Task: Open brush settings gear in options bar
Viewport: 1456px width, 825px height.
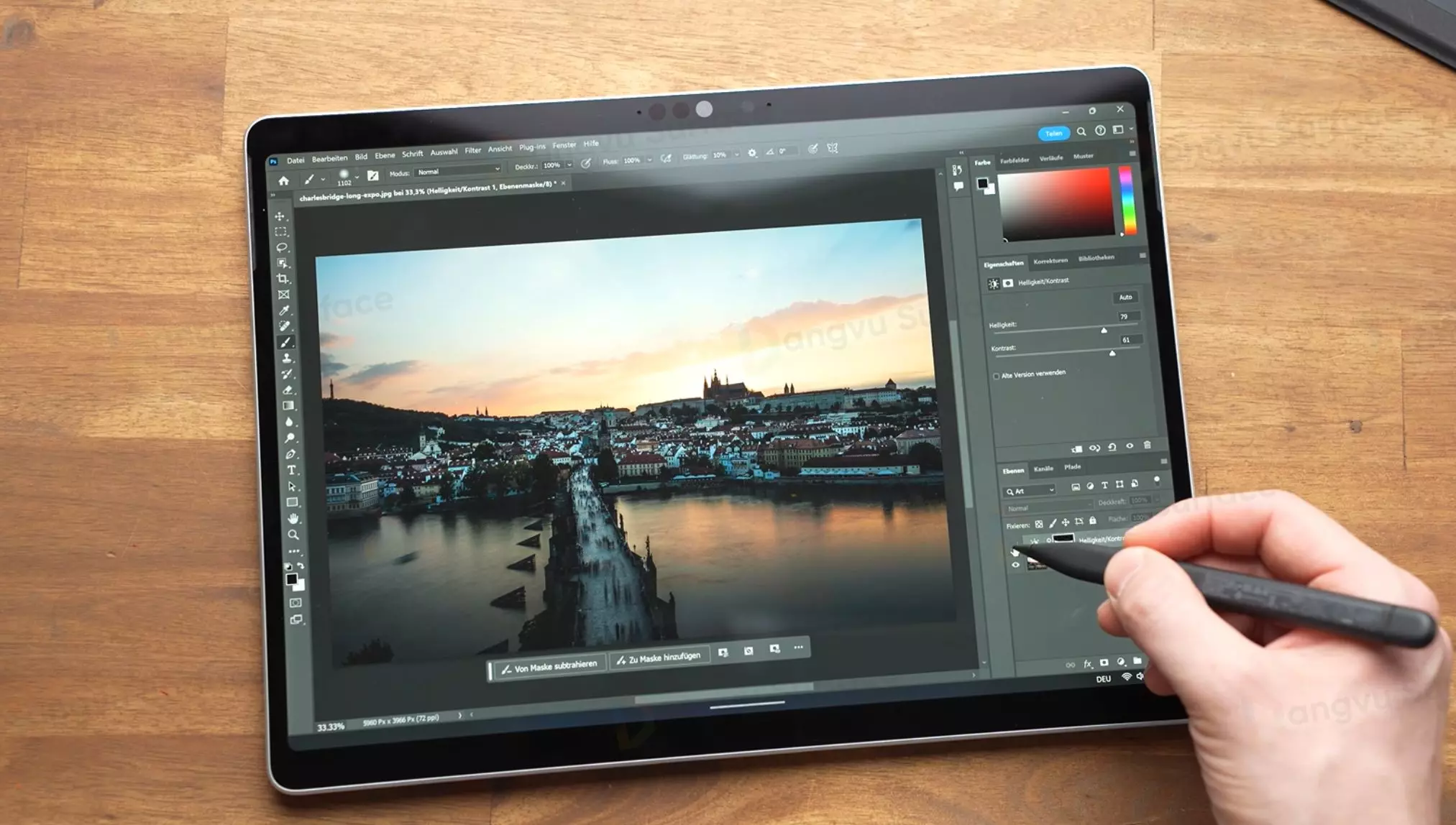Action: (752, 153)
